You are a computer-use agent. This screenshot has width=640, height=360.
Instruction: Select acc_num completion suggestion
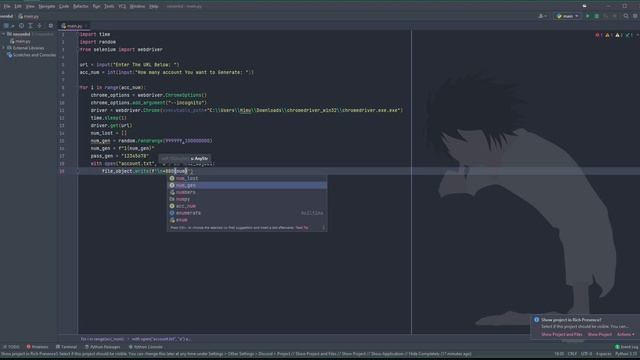[247, 206]
